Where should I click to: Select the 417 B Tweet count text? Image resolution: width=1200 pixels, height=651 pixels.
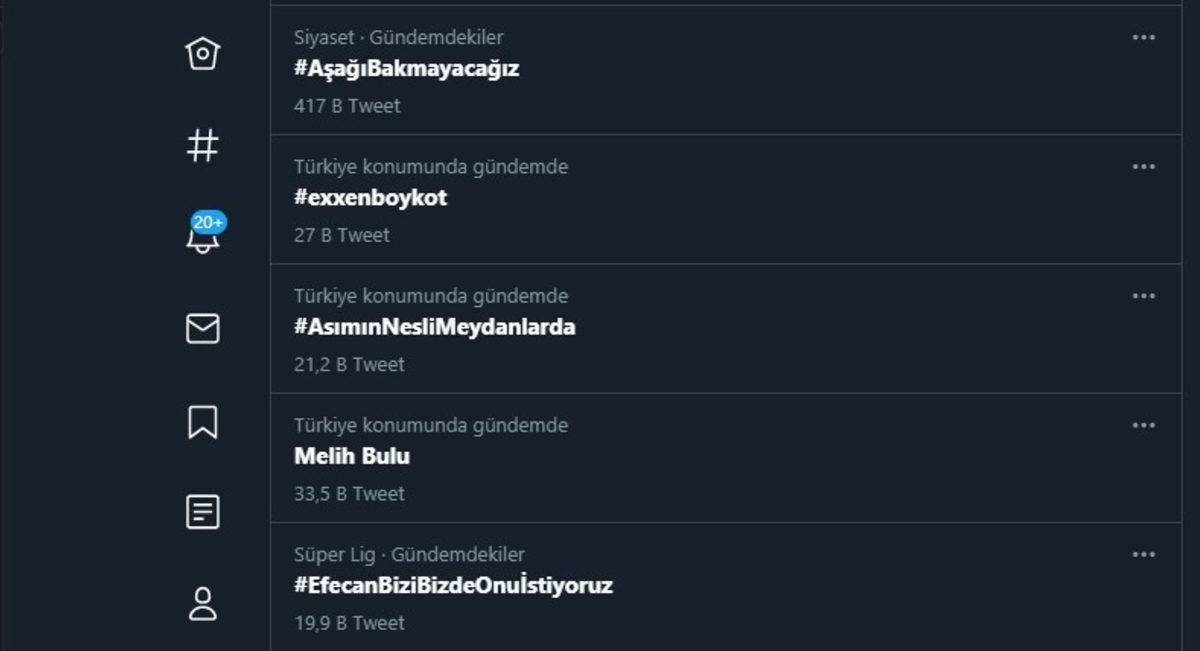coord(344,105)
